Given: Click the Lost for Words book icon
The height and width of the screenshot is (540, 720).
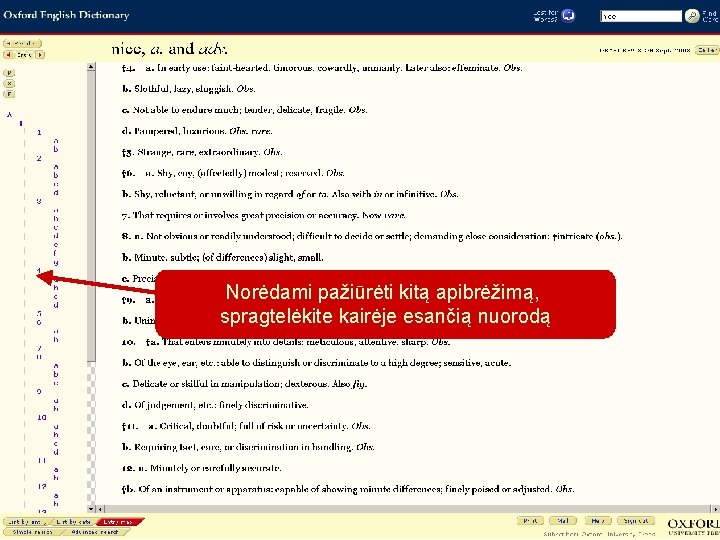Looking at the screenshot, I should point(568,16).
